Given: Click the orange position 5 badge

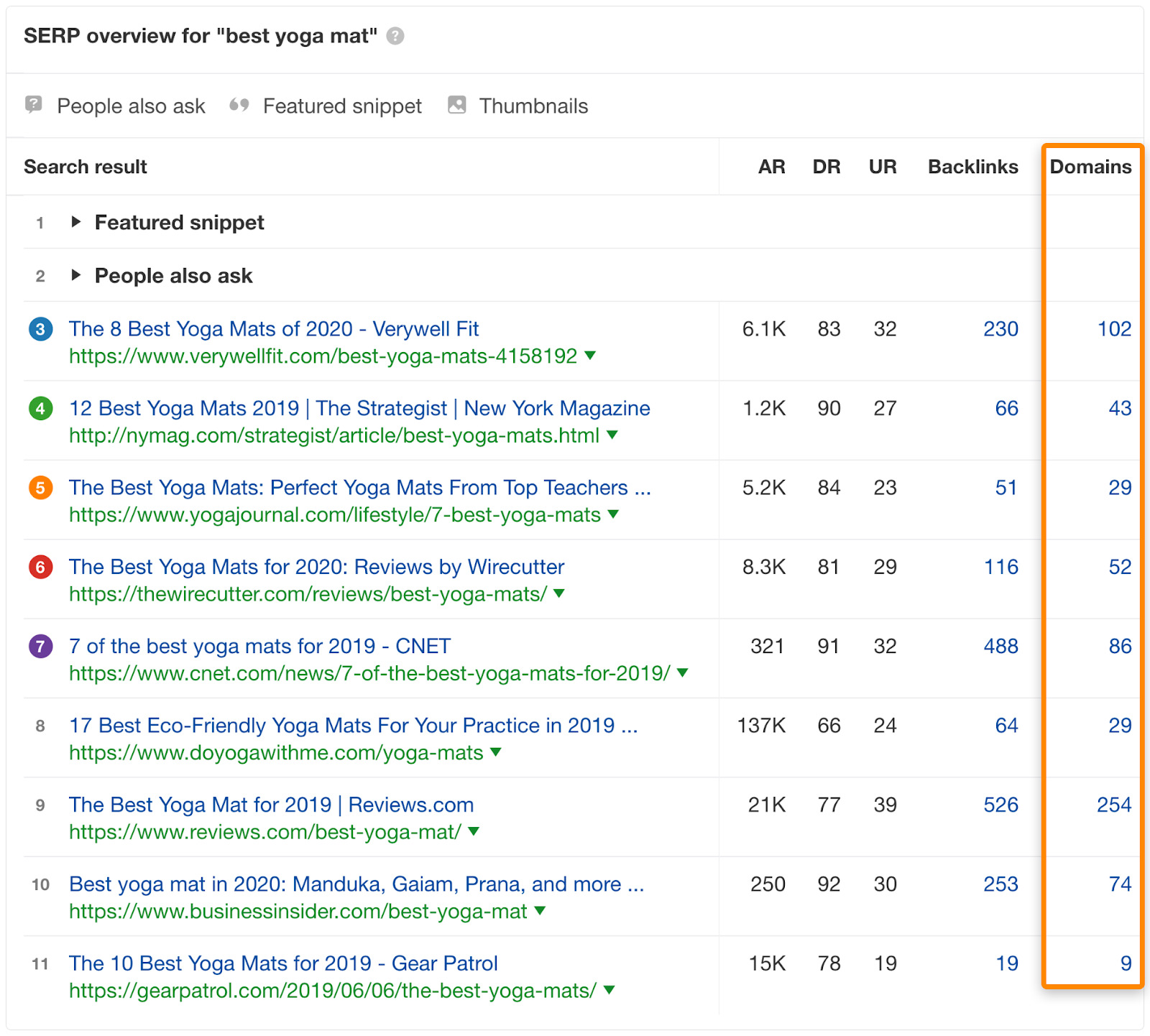Looking at the screenshot, I should click(x=41, y=488).
